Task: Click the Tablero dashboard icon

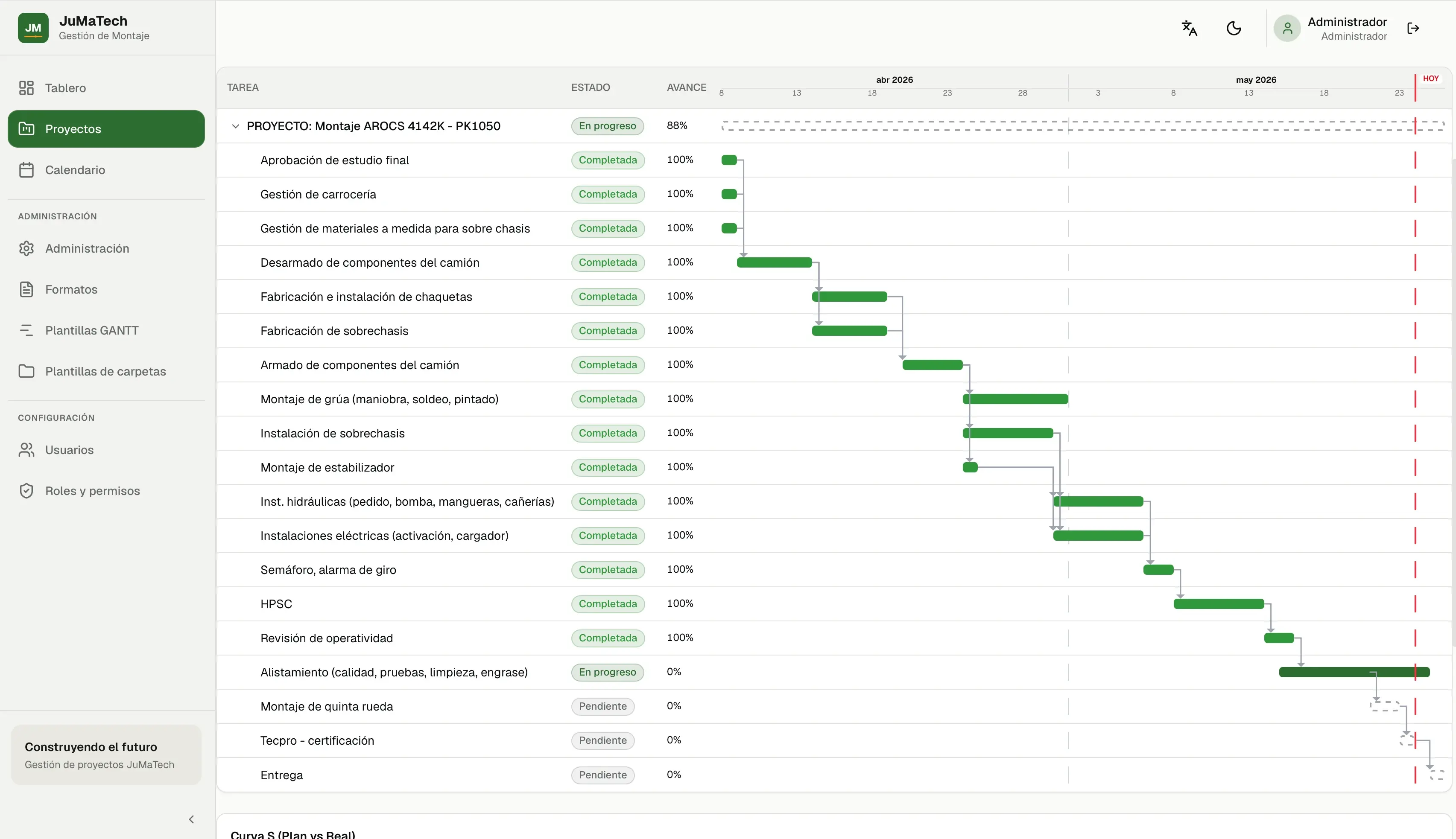Action: 26,87
